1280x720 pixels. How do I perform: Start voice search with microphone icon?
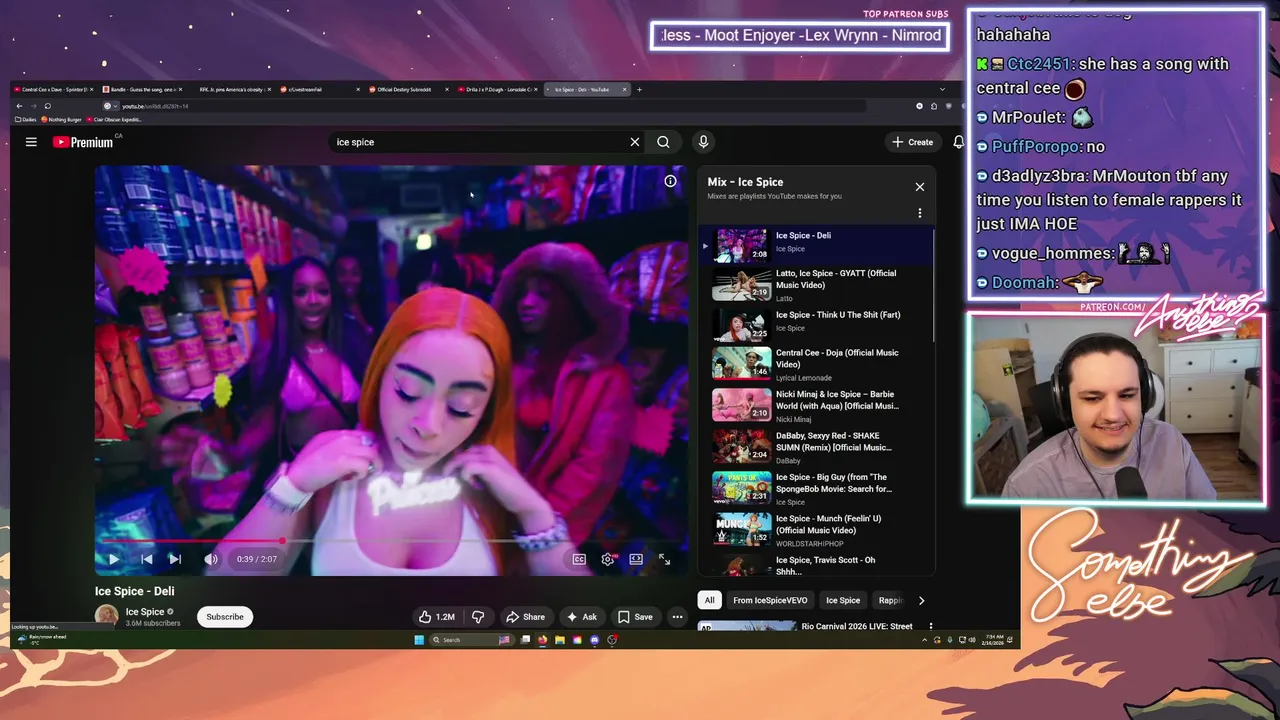click(x=703, y=142)
